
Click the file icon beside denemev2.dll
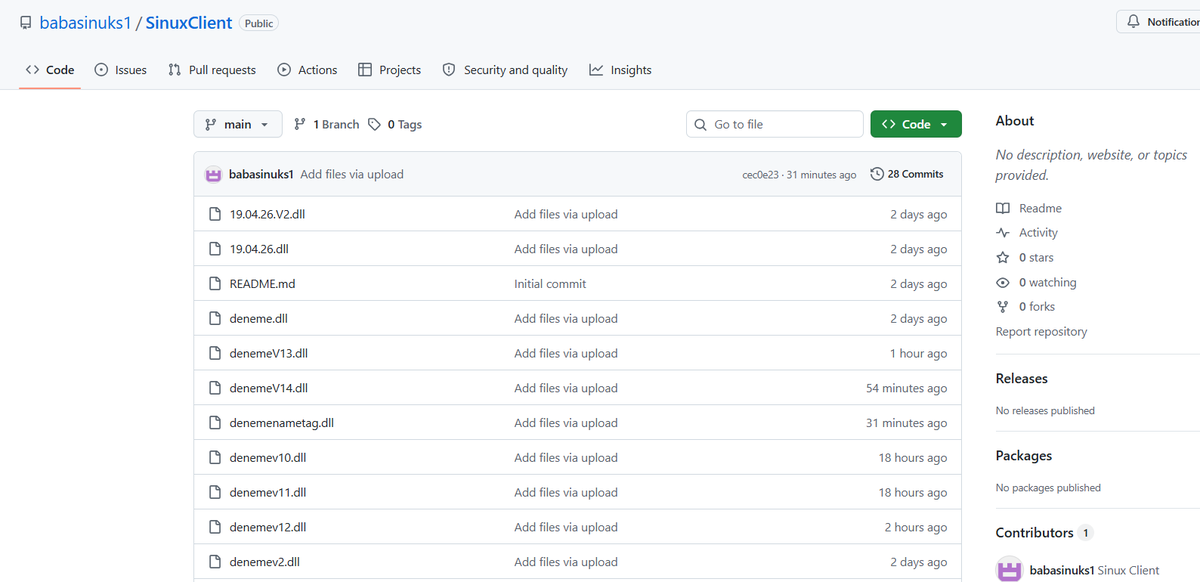(x=214, y=562)
